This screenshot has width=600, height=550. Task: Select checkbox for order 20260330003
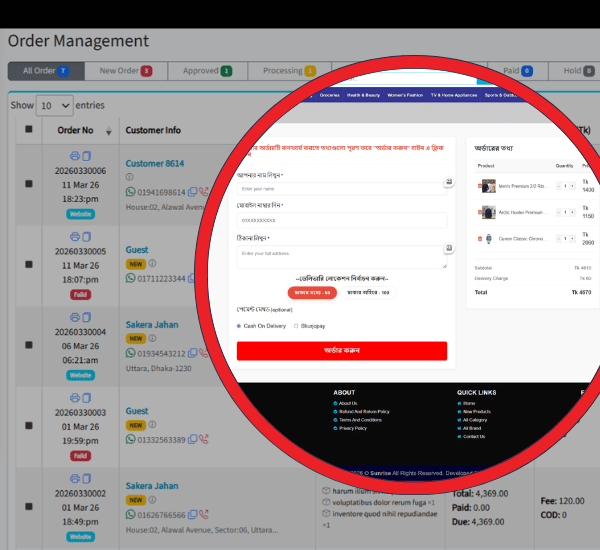tap(29, 426)
